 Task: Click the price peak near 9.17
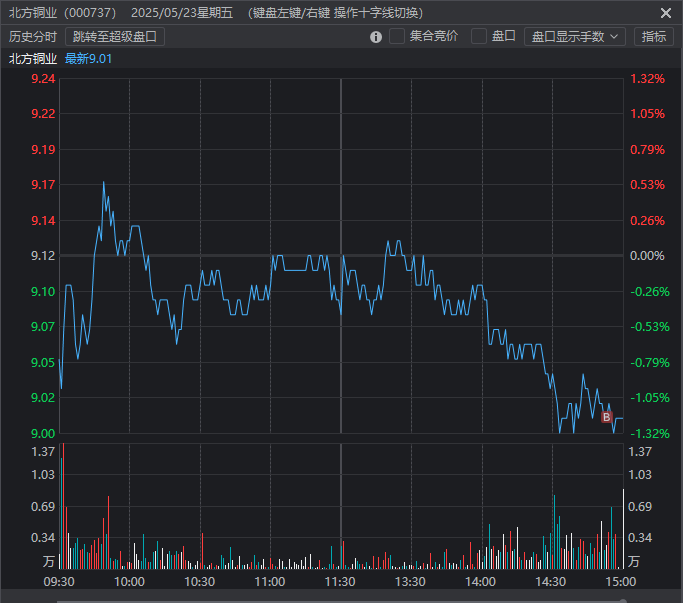tap(103, 183)
